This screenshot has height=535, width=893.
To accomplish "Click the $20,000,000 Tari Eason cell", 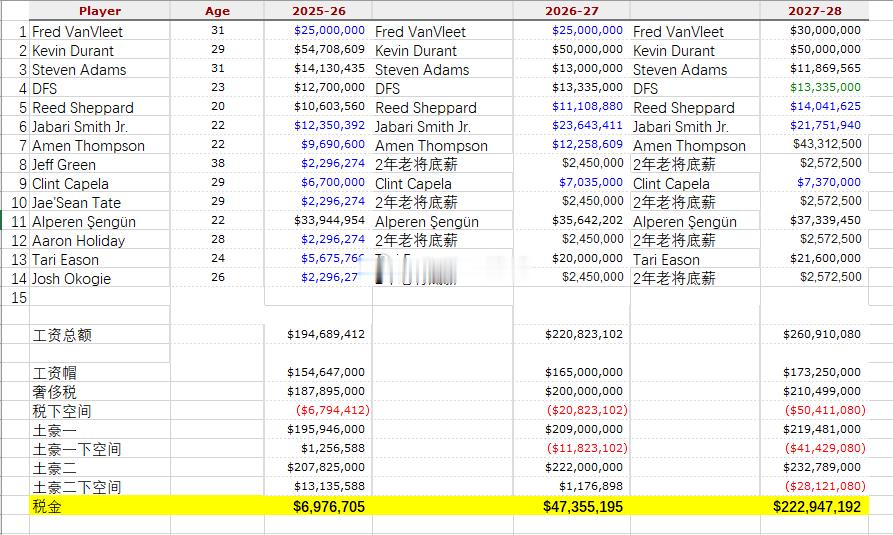I will pyautogui.click(x=587, y=258).
